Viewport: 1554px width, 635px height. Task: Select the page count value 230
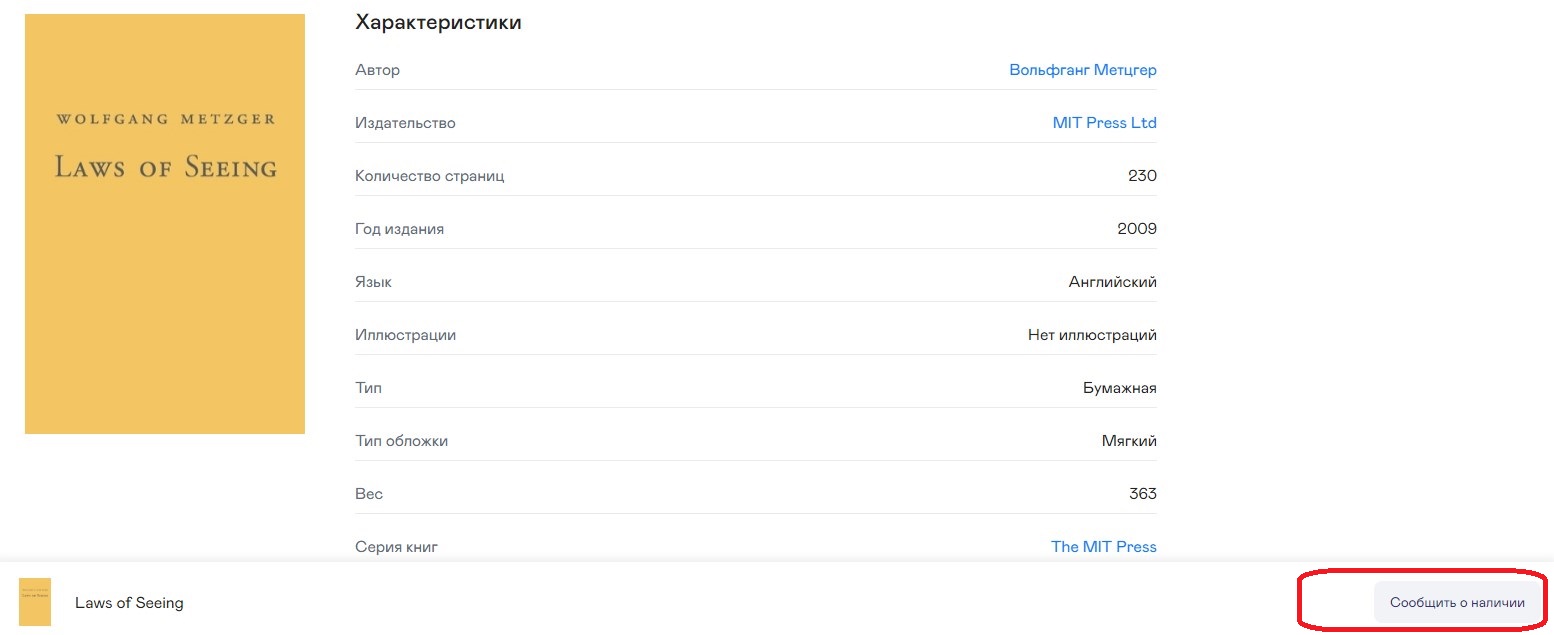(1141, 176)
